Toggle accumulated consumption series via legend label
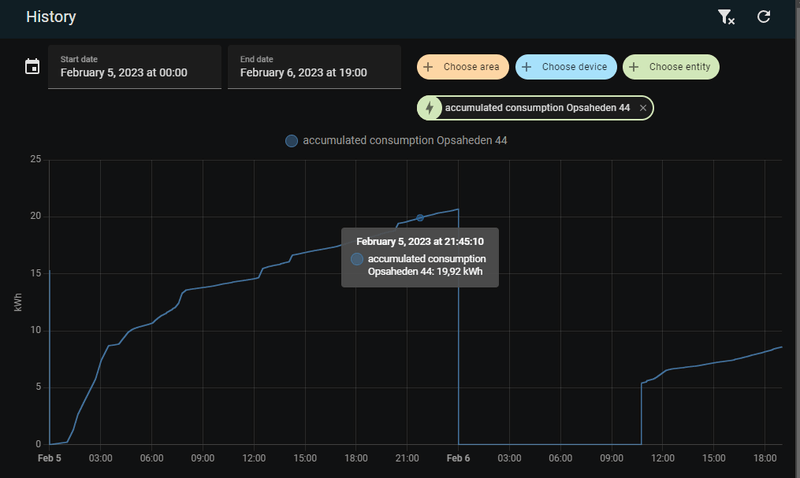This screenshot has width=800, height=478. click(405, 141)
